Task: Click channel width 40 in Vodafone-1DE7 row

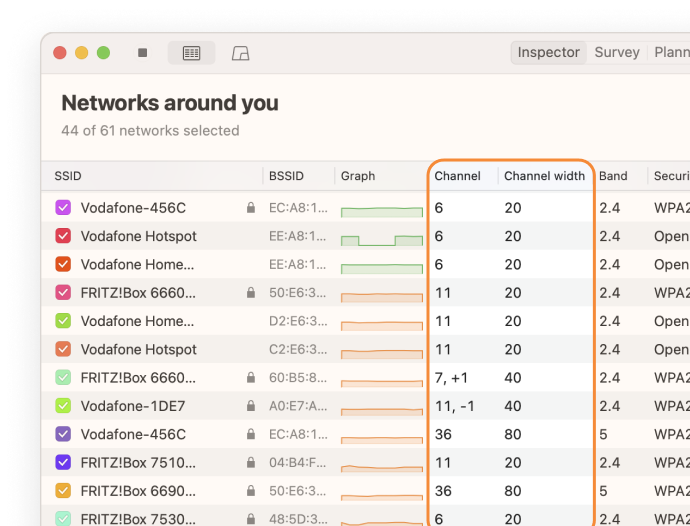Action: [x=513, y=406]
